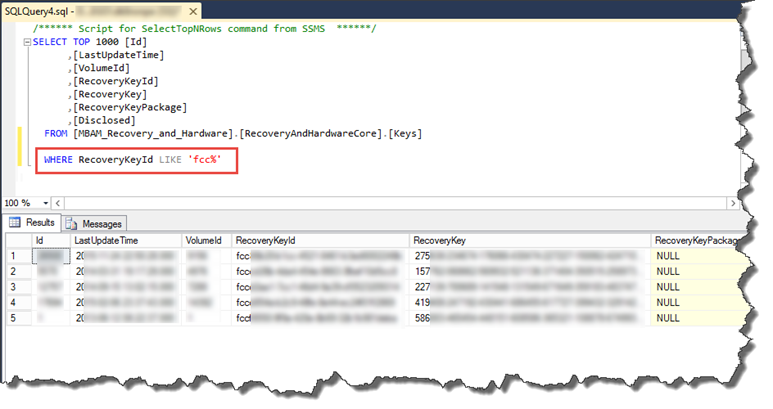Image resolution: width=773 pixels, height=409 pixels.
Task: Click the [RecoveryKeyPackage] line in the query
Action: click(x=130, y=107)
